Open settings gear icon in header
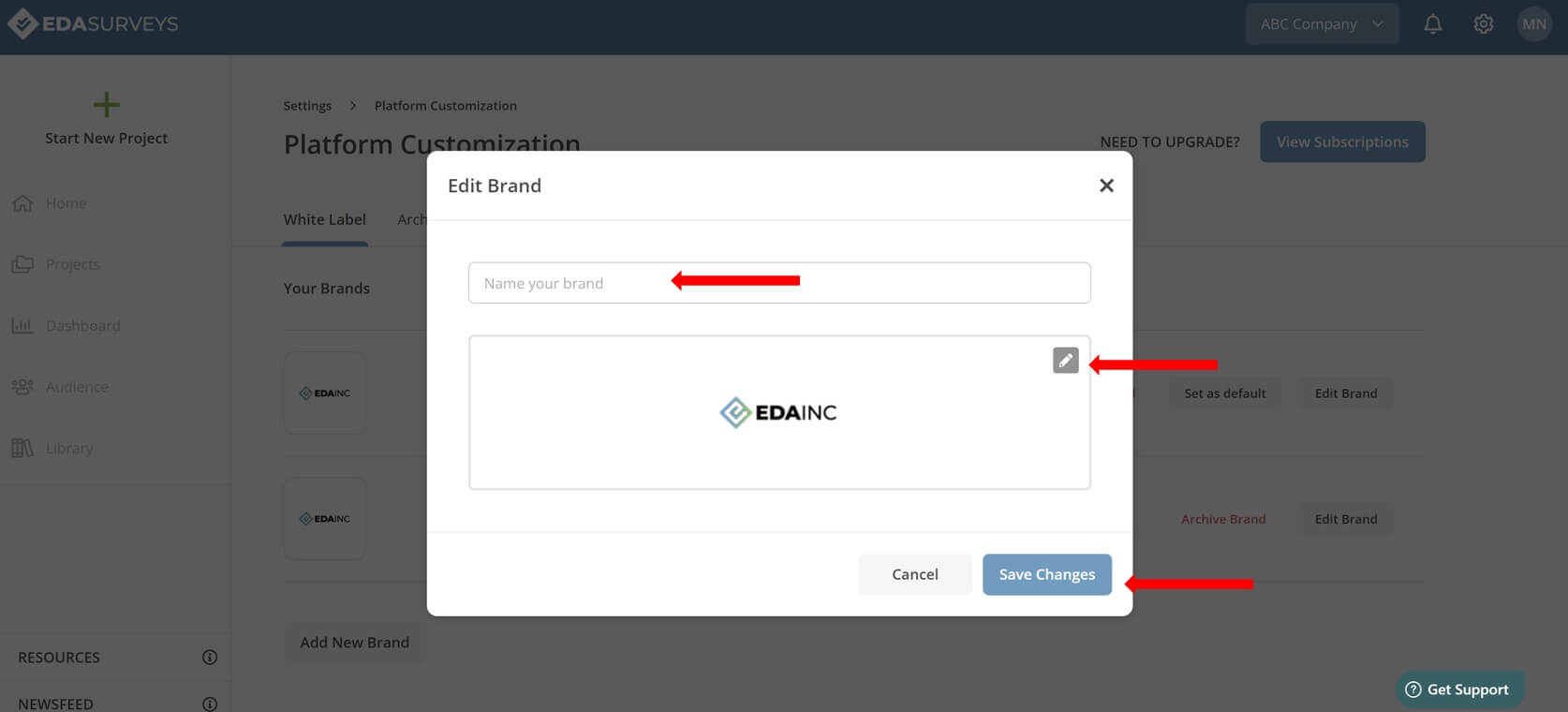 (x=1483, y=24)
